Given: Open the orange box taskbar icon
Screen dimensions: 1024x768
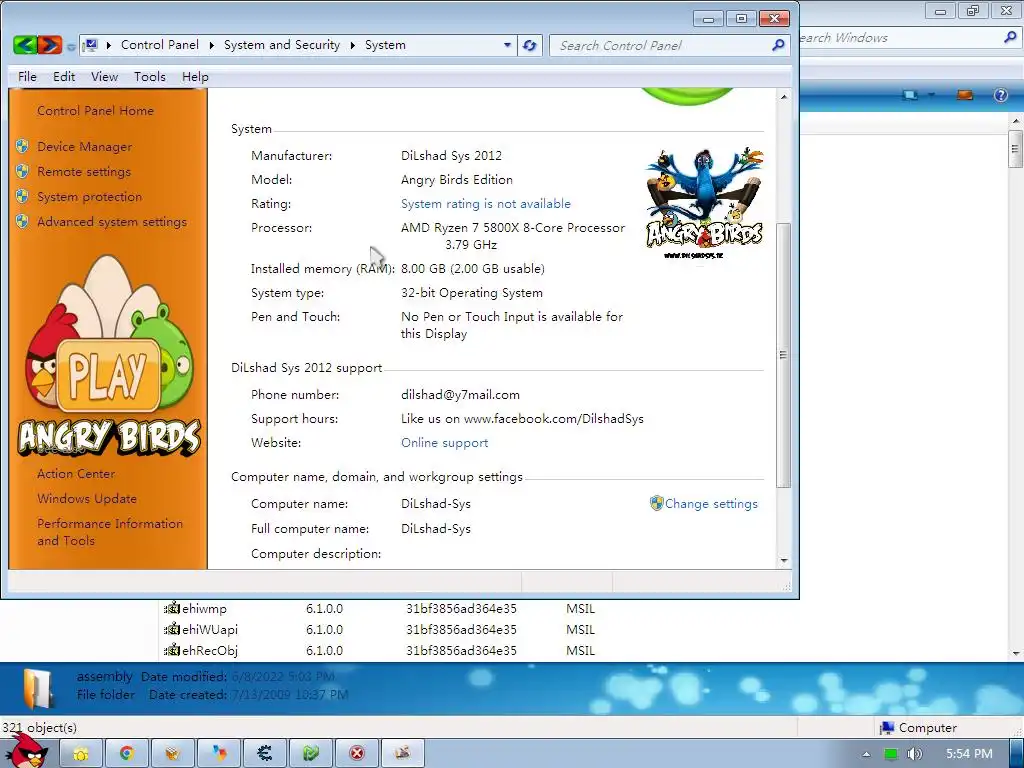Looking at the screenshot, I should click(x=172, y=754).
